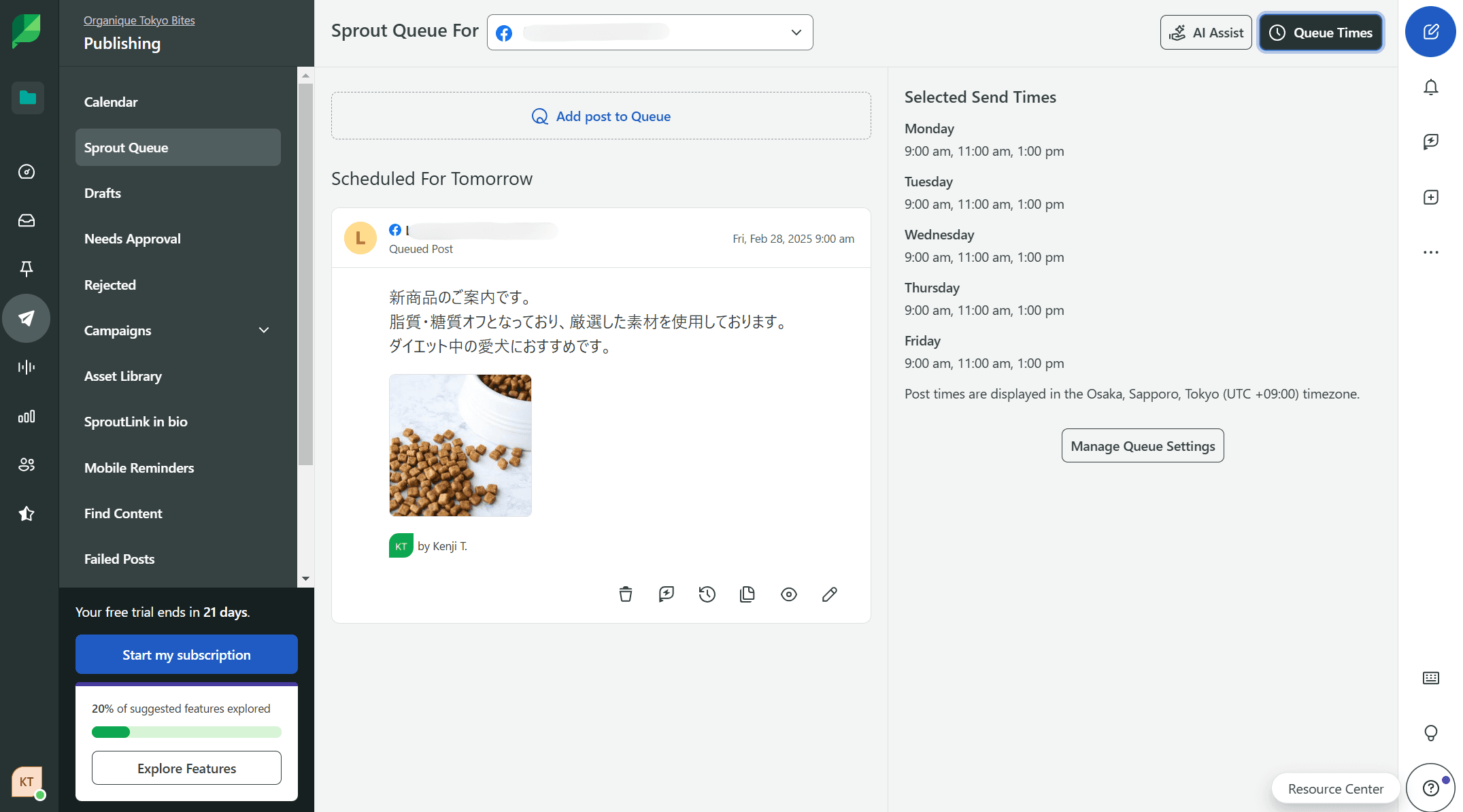Open notifications bell icon
This screenshot has width=1463, height=812.
1430,87
